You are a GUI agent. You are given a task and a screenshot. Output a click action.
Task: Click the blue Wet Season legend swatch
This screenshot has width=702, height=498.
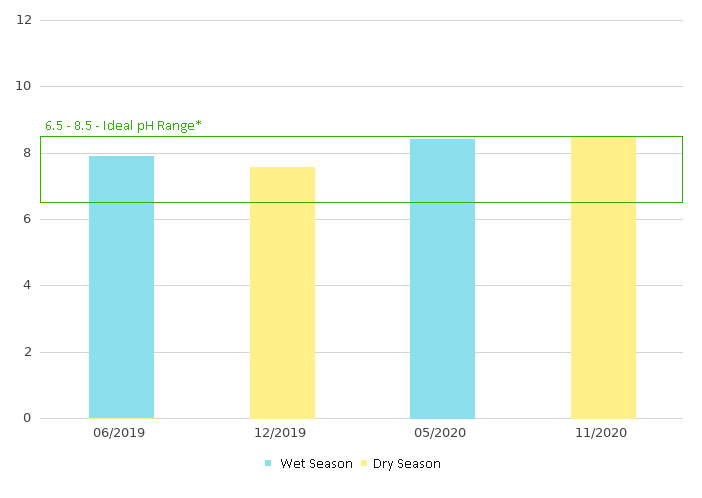(268, 463)
